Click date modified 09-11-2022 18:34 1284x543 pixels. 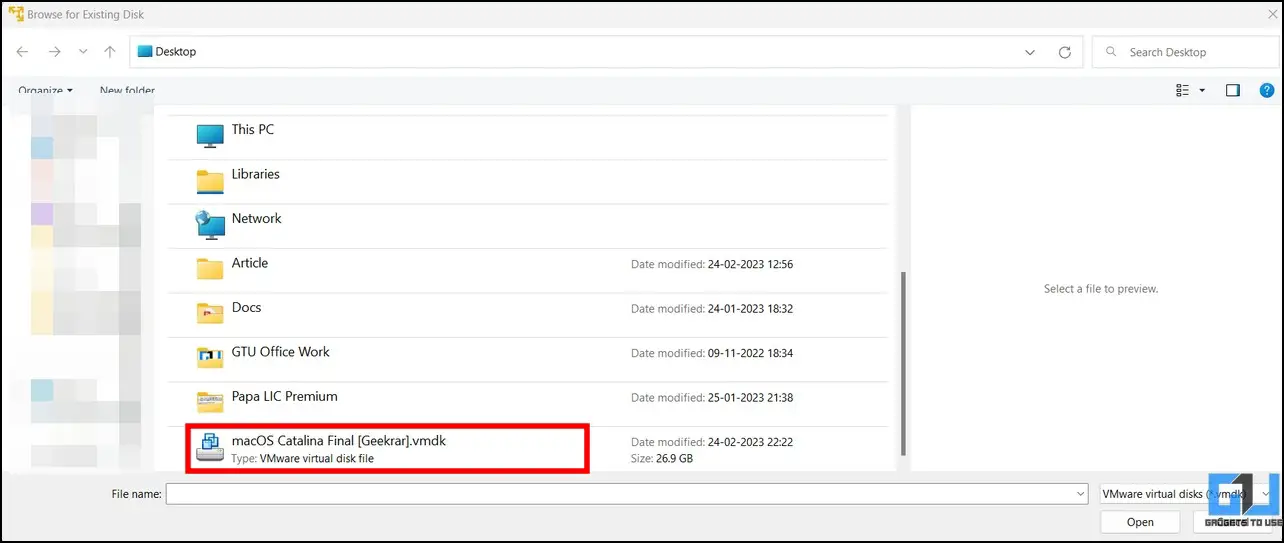pyautogui.click(x=712, y=353)
